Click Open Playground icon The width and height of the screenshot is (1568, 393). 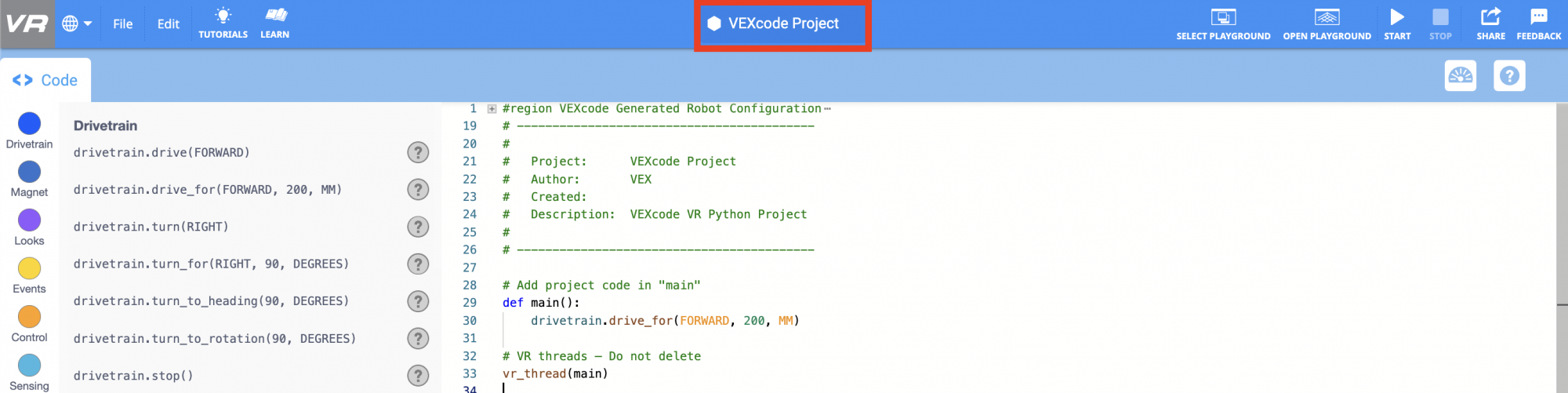[1327, 24]
